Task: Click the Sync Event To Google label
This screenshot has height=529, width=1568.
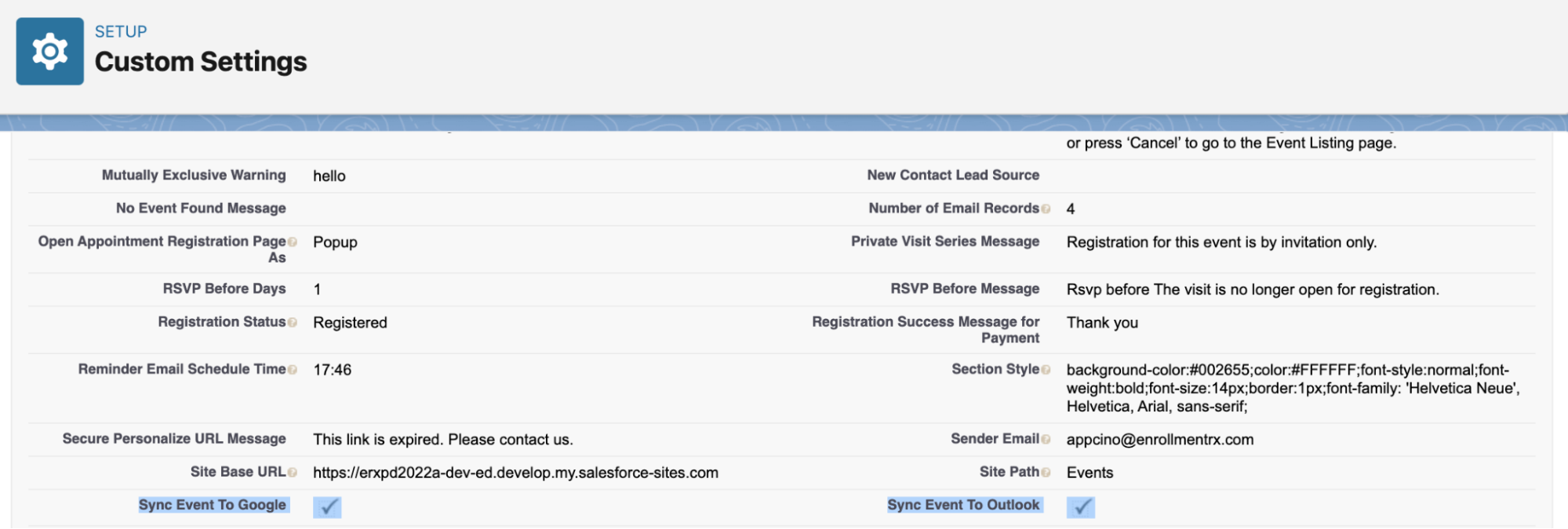Action: click(213, 505)
